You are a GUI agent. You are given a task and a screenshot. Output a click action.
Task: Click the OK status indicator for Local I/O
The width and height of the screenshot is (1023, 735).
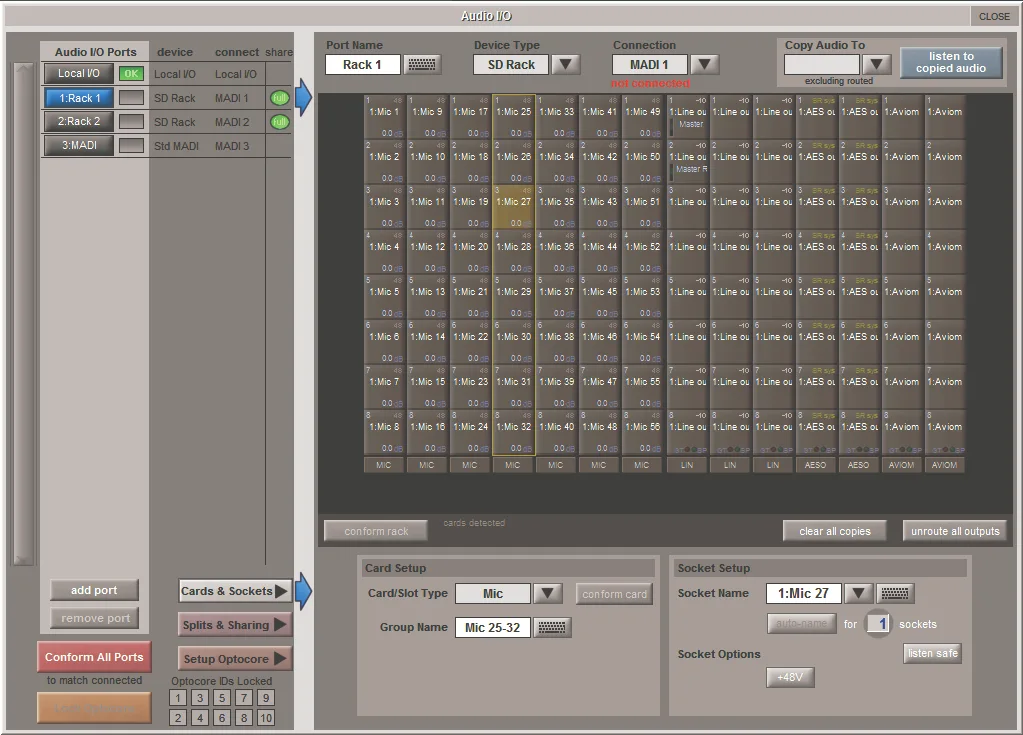coord(131,74)
